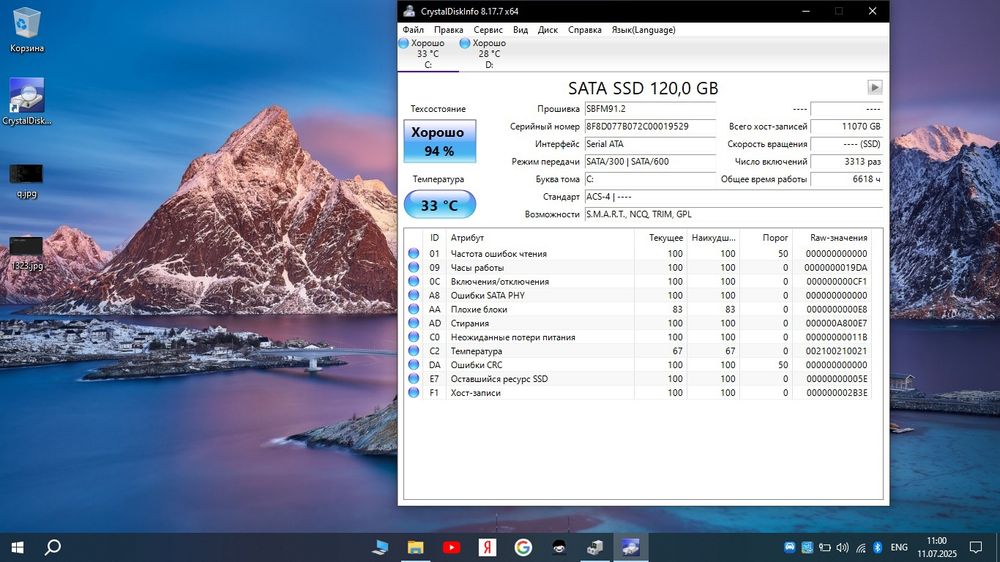Viewport: 1000px width, 562px height.
Task: Click the ID column header
Action: pos(434,237)
